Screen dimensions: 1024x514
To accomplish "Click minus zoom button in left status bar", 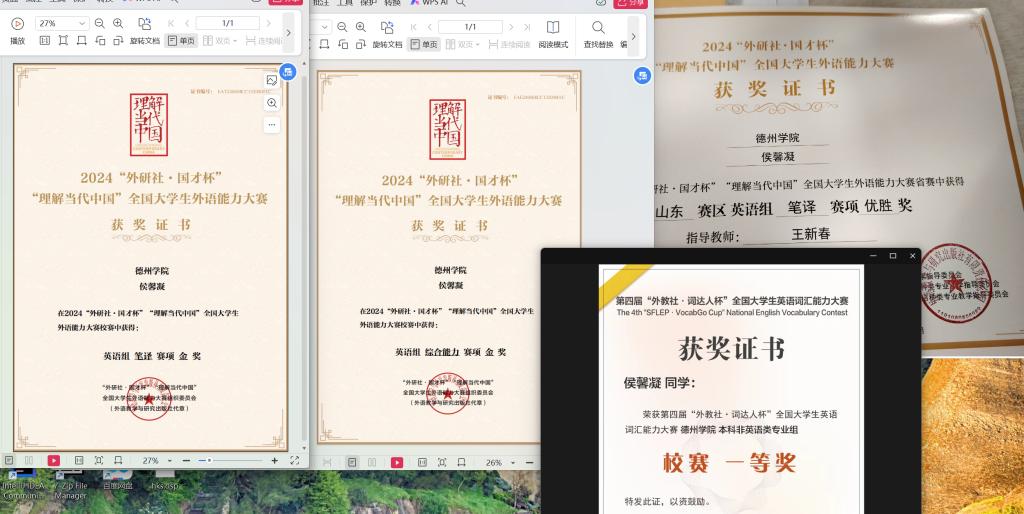I will click(186, 460).
